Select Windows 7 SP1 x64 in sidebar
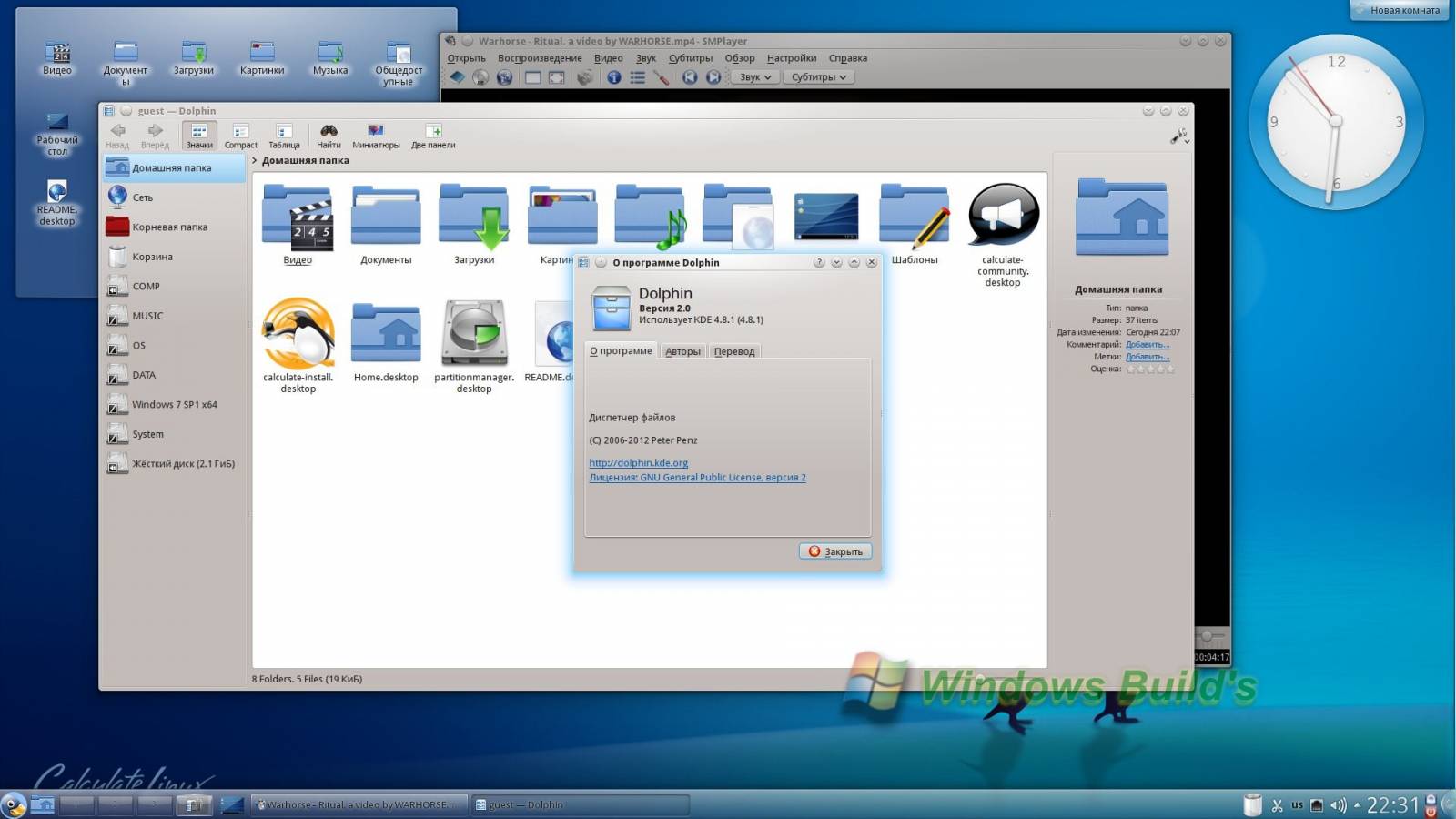This screenshot has width=1456, height=819. click(175, 404)
